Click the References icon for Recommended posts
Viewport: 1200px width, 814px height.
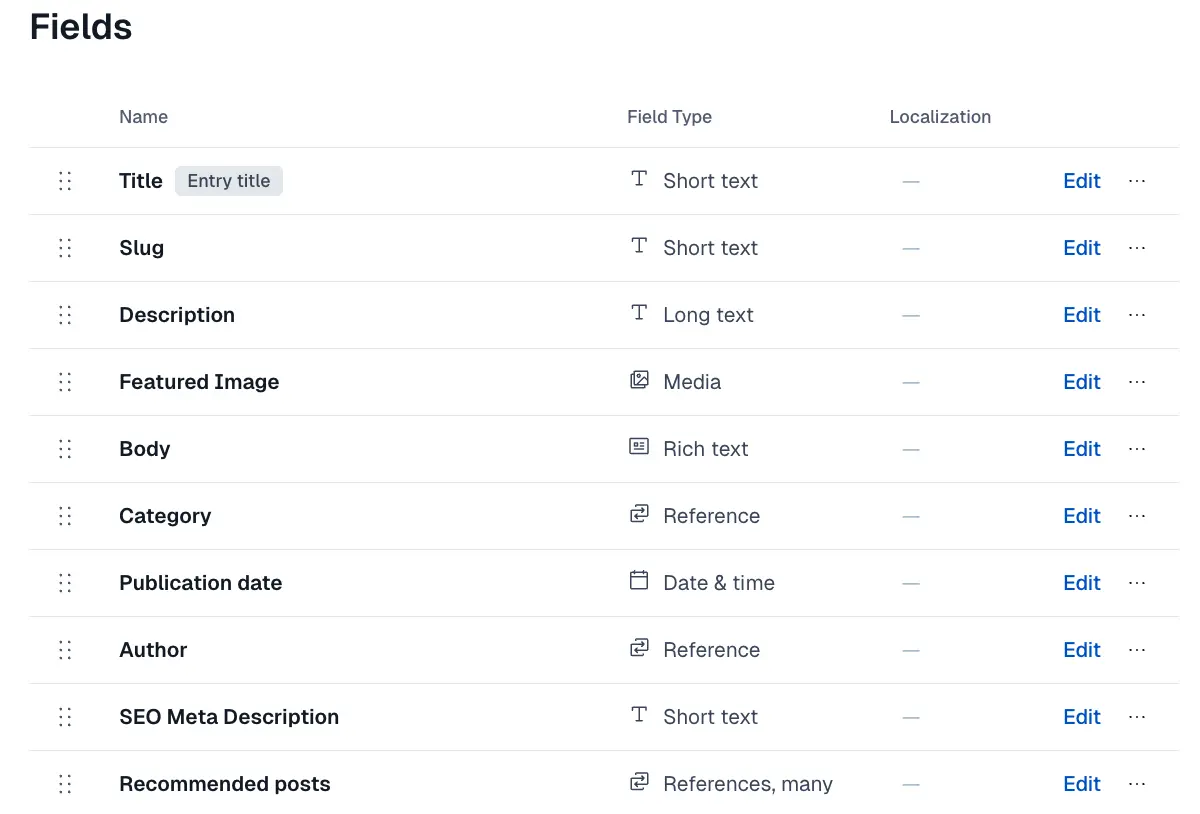click(x=639, y=782)
